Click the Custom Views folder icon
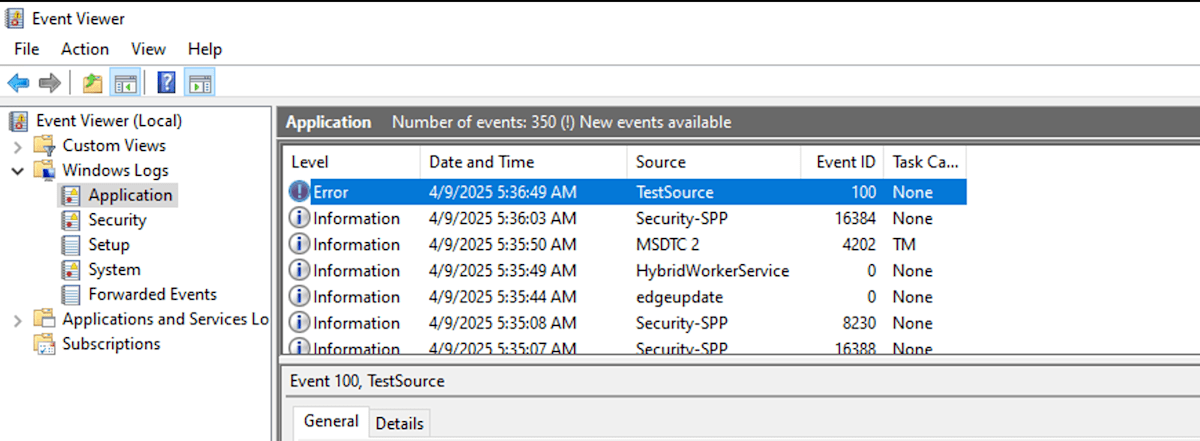The width and height of the screenshot is (1200, 441). click(45, 146)
